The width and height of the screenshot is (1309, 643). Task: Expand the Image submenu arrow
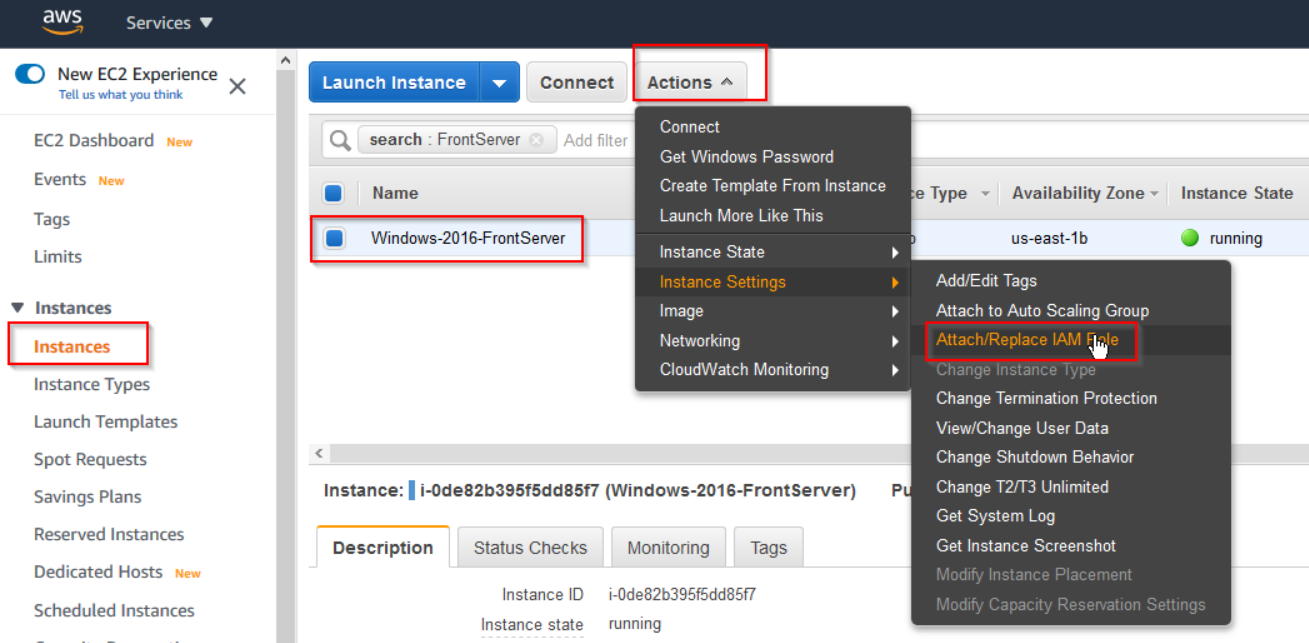[x=895, y=311]
